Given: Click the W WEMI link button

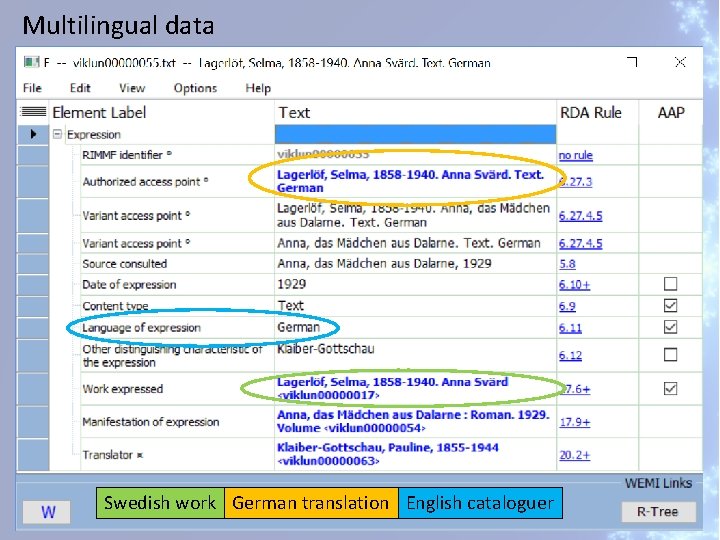Looking at the screenshot, I should 47,512.
